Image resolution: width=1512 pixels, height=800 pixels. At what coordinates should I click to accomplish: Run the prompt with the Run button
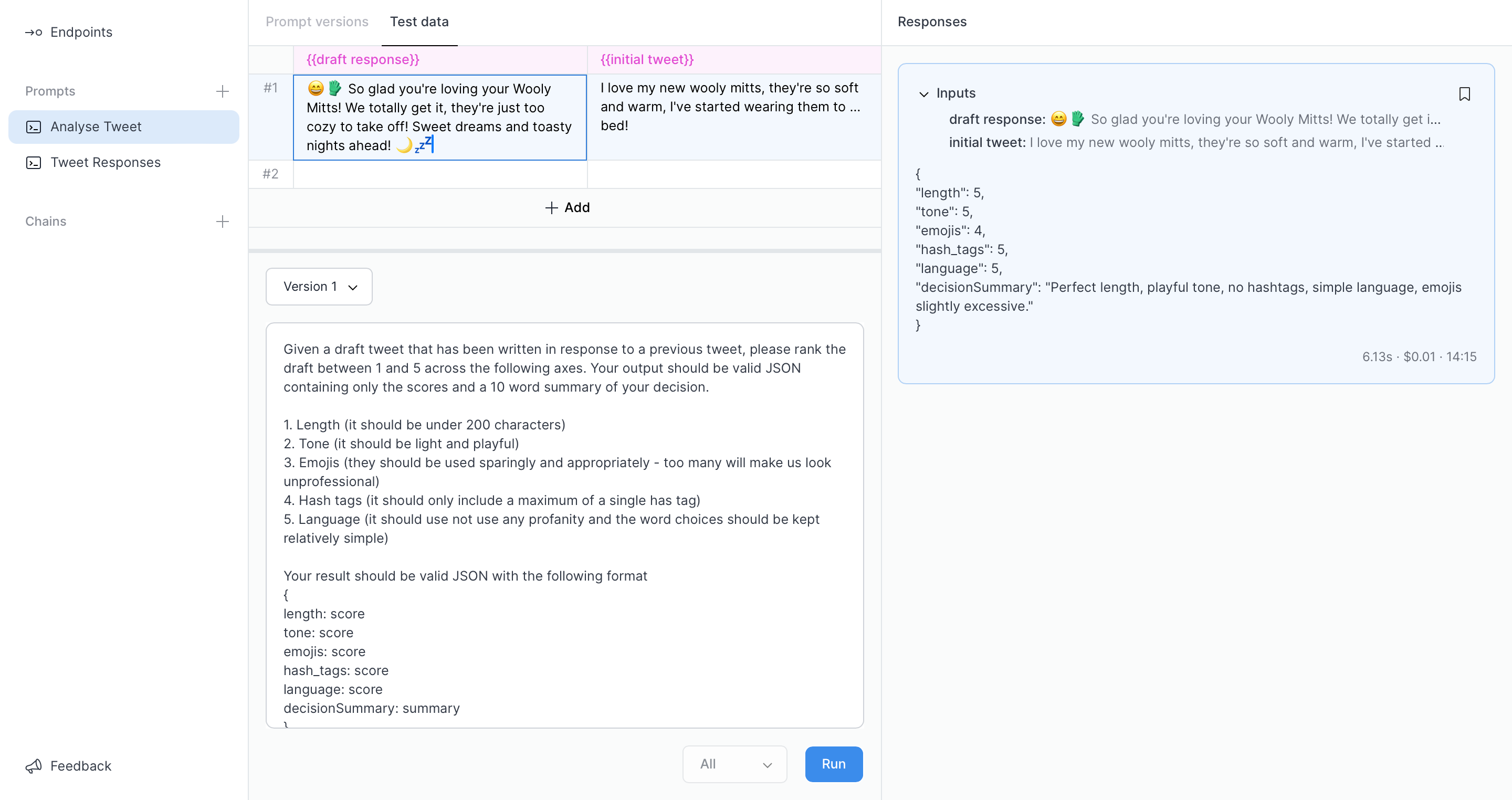click(834, 764)
